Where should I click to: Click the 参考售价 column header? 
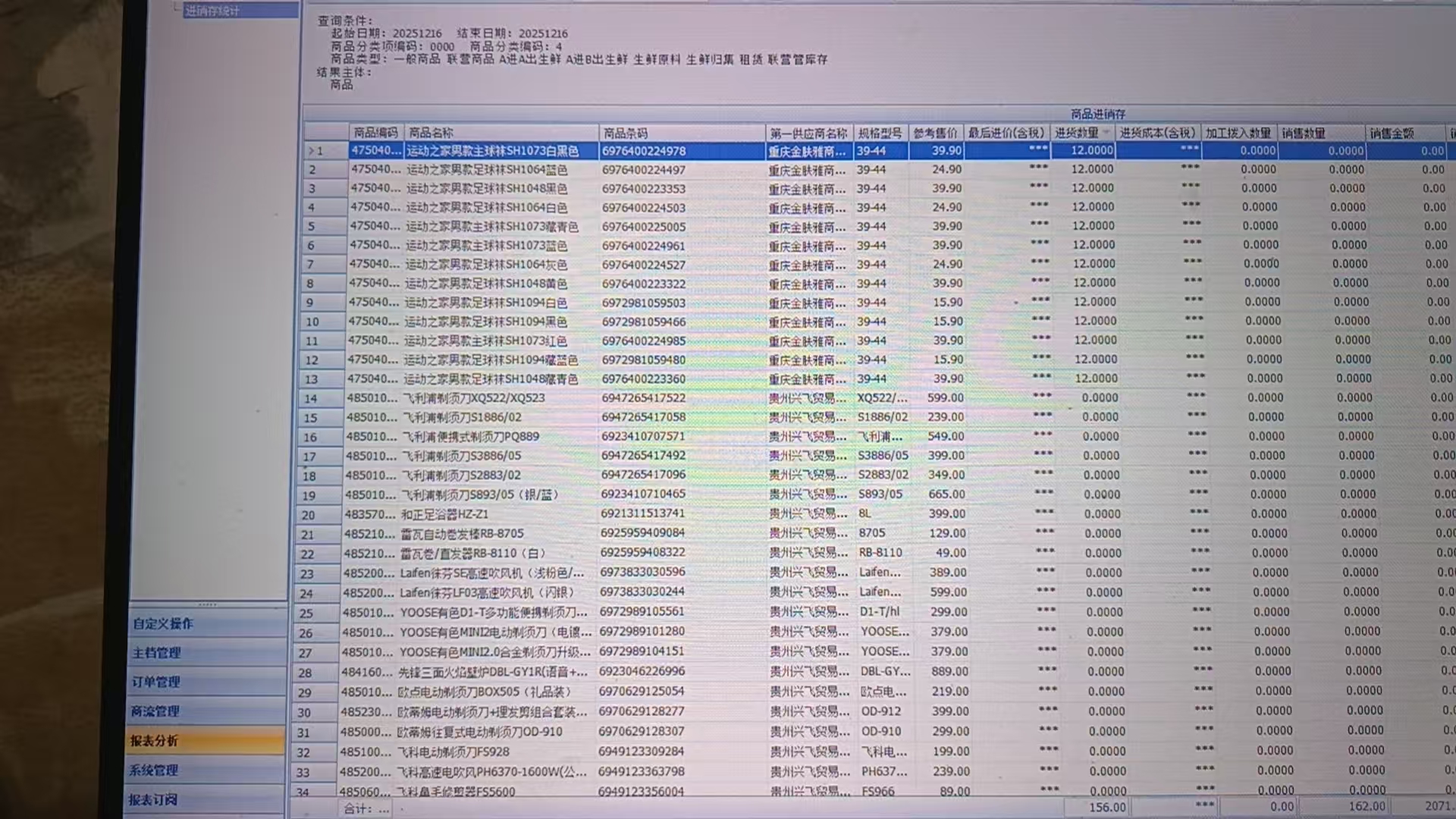point(935,133)
